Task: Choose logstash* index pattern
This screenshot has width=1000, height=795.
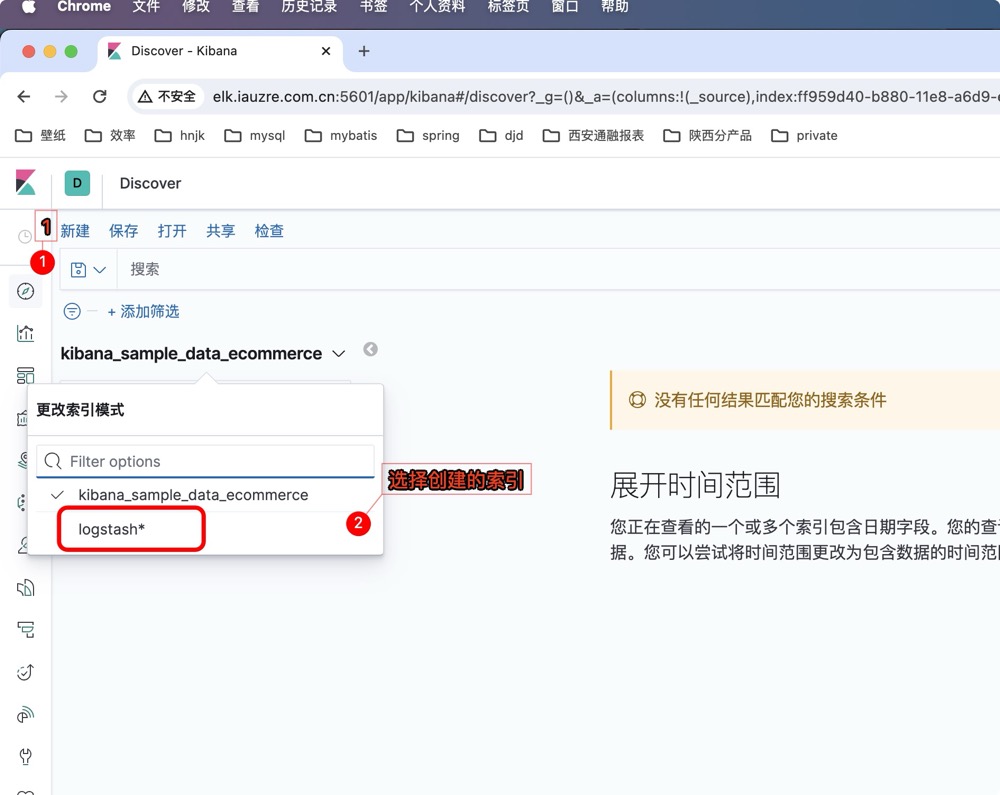Action: pyautogui.click(x=112, y=529)
